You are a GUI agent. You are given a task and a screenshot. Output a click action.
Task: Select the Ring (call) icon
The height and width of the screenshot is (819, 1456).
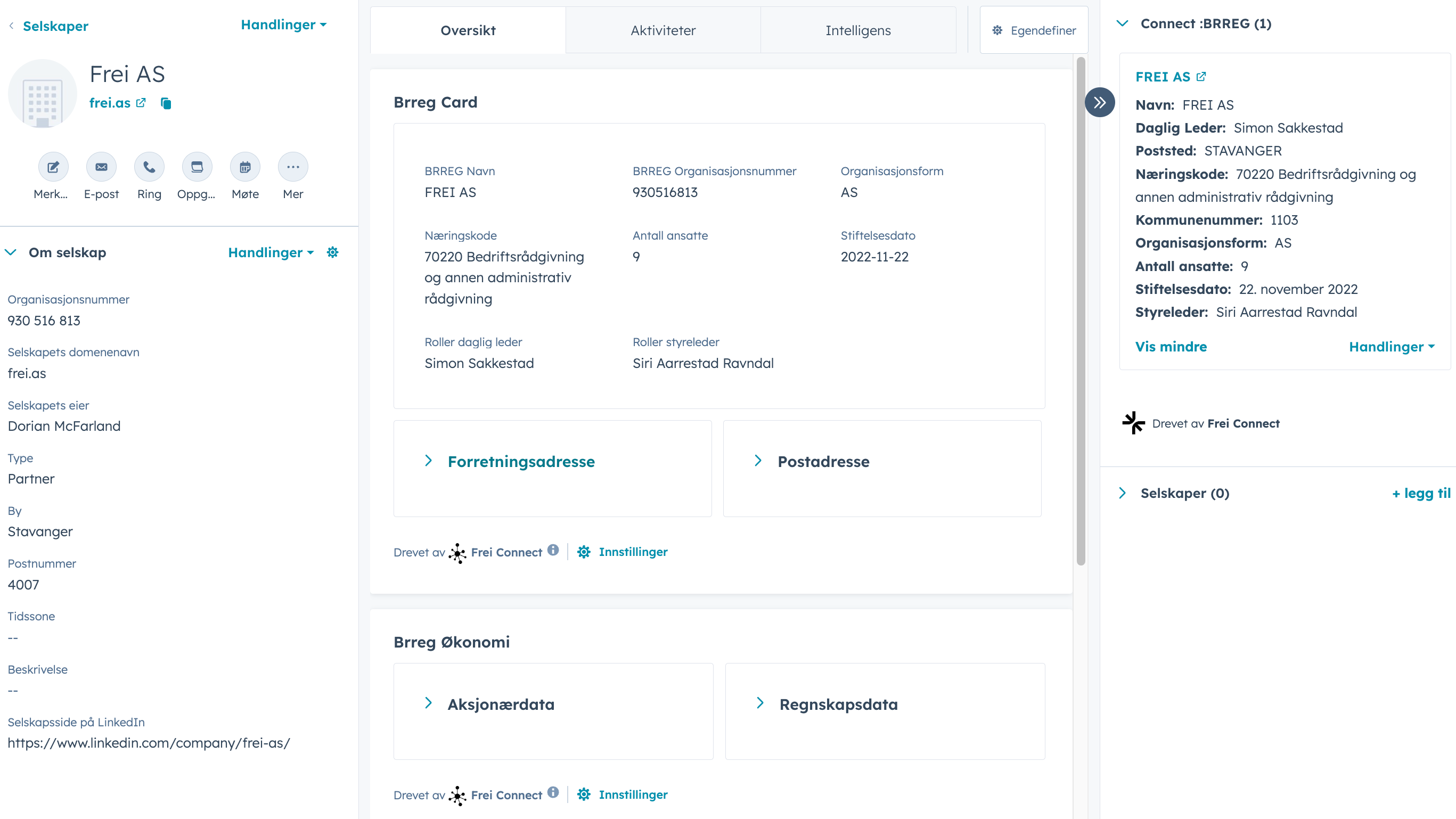149,167
